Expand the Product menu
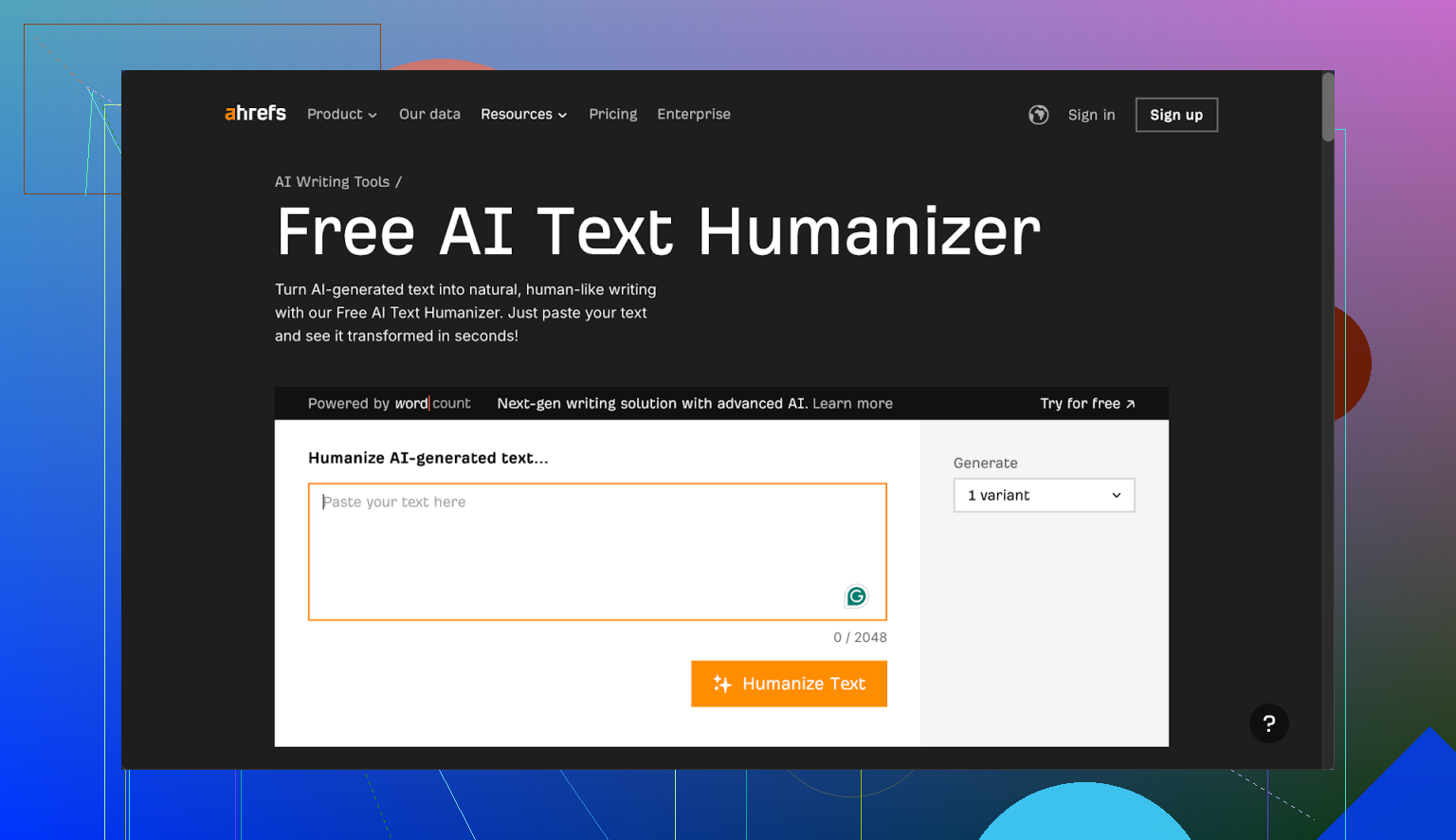Image resolution: width=1456 pixels, height=840 pixels. click(x=341, y=115)
